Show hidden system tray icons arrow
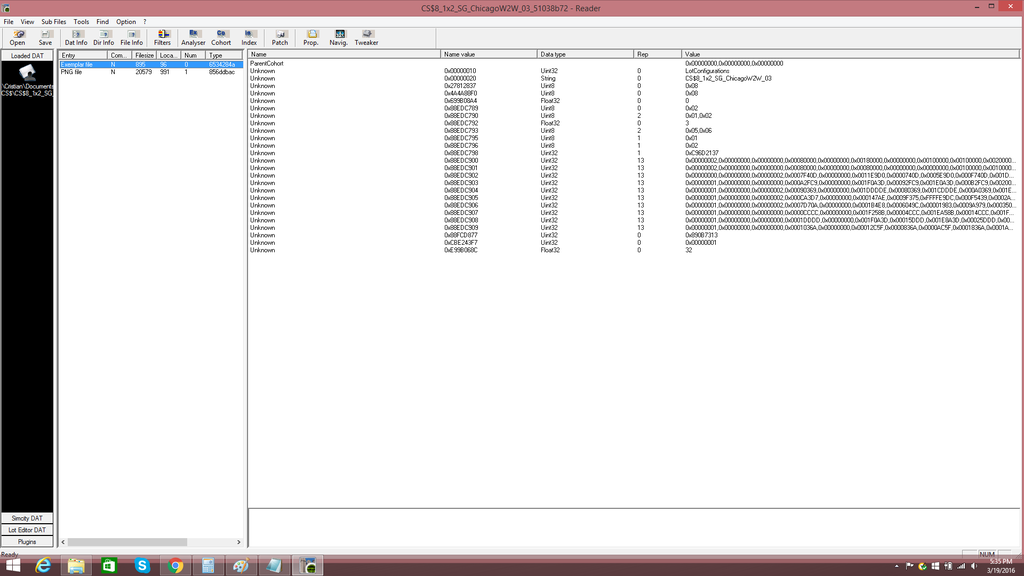The width and height of the screenshot is (1024, 576). click(896, 566)
